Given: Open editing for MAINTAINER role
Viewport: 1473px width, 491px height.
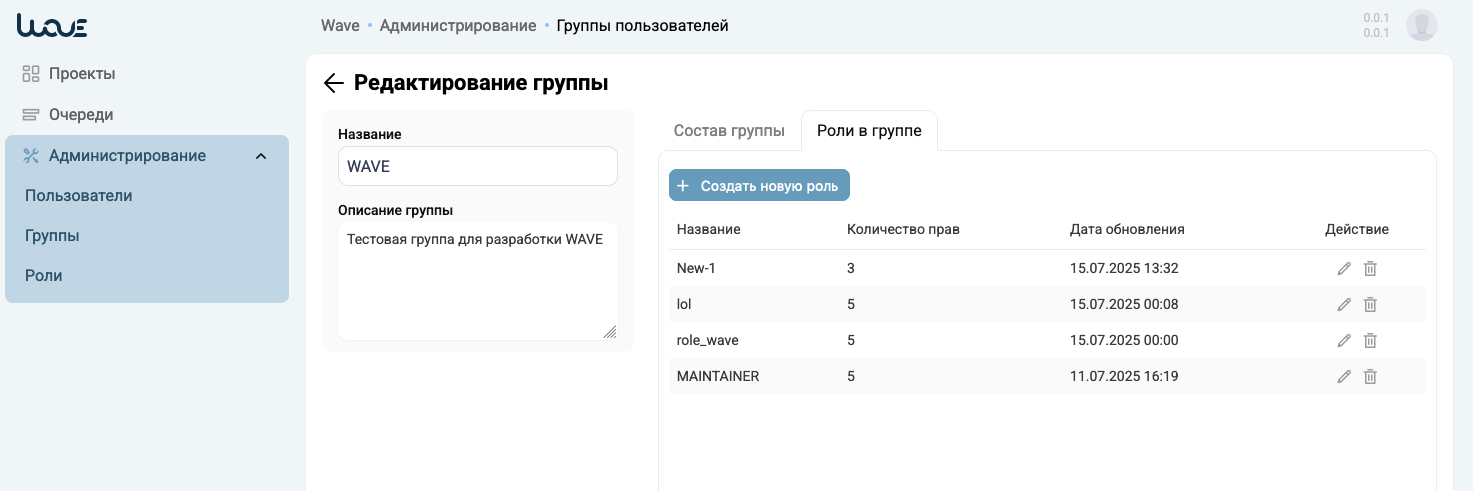Looking at the screenshot, I should [x=1344, y=376].
